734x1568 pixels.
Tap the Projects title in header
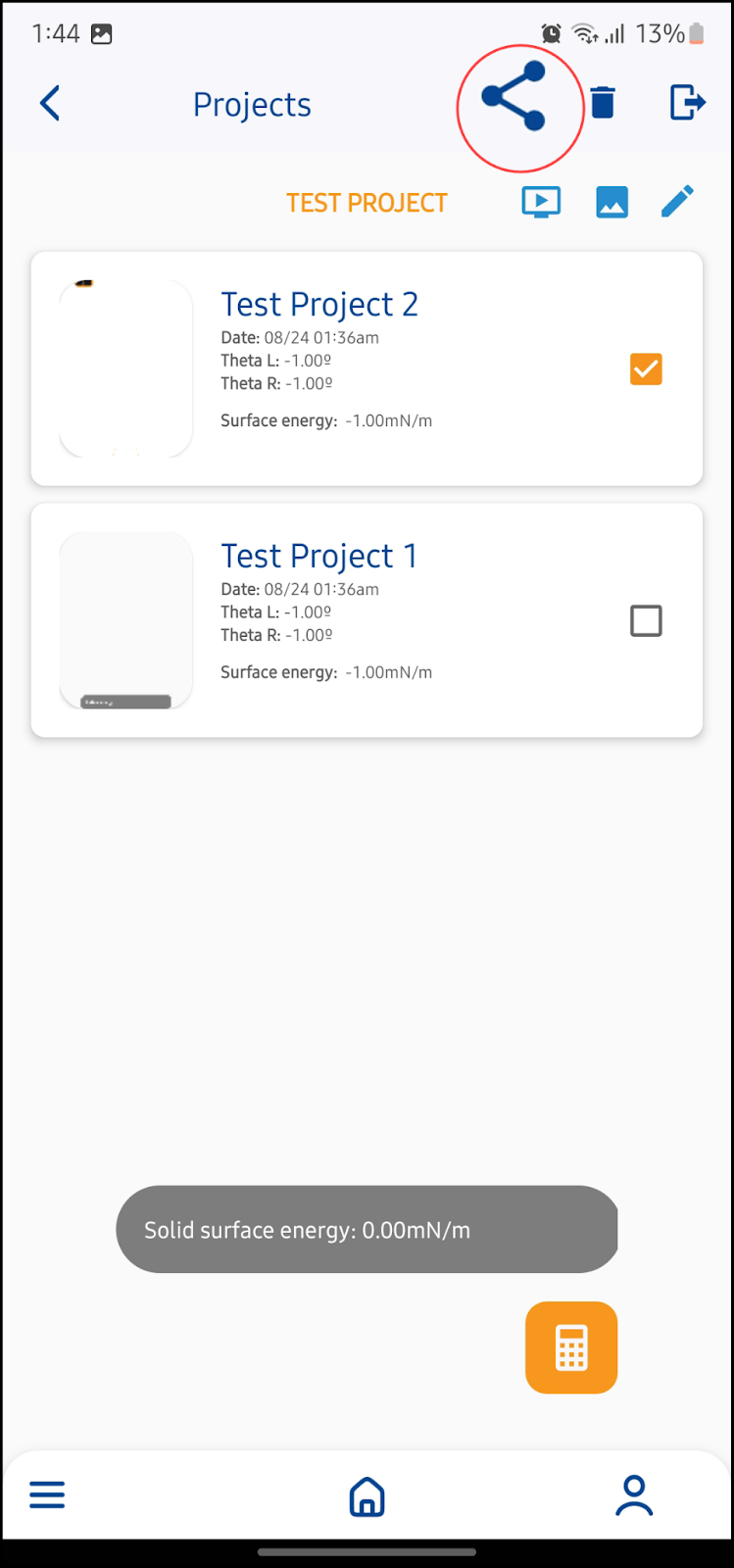(x=252, y=105)
